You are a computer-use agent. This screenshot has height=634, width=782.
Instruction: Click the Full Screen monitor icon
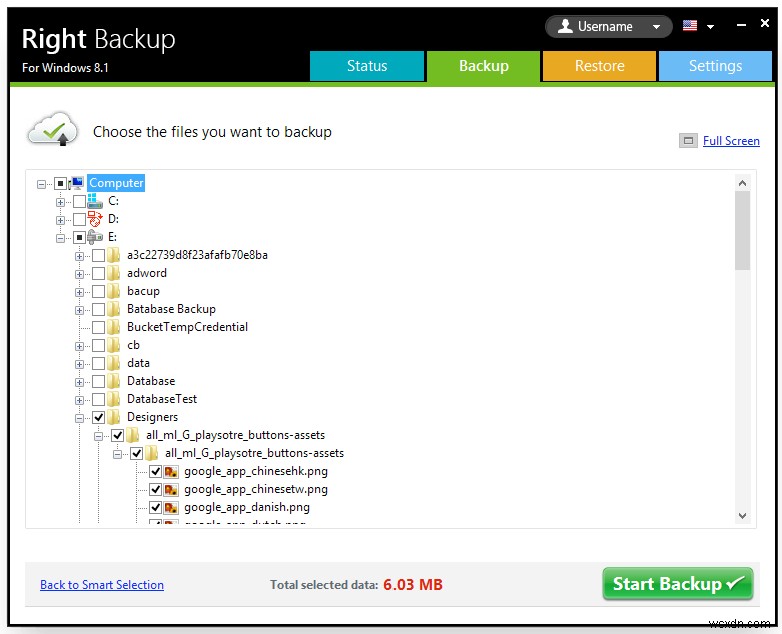pyautogui.click(x=688, y=141)
